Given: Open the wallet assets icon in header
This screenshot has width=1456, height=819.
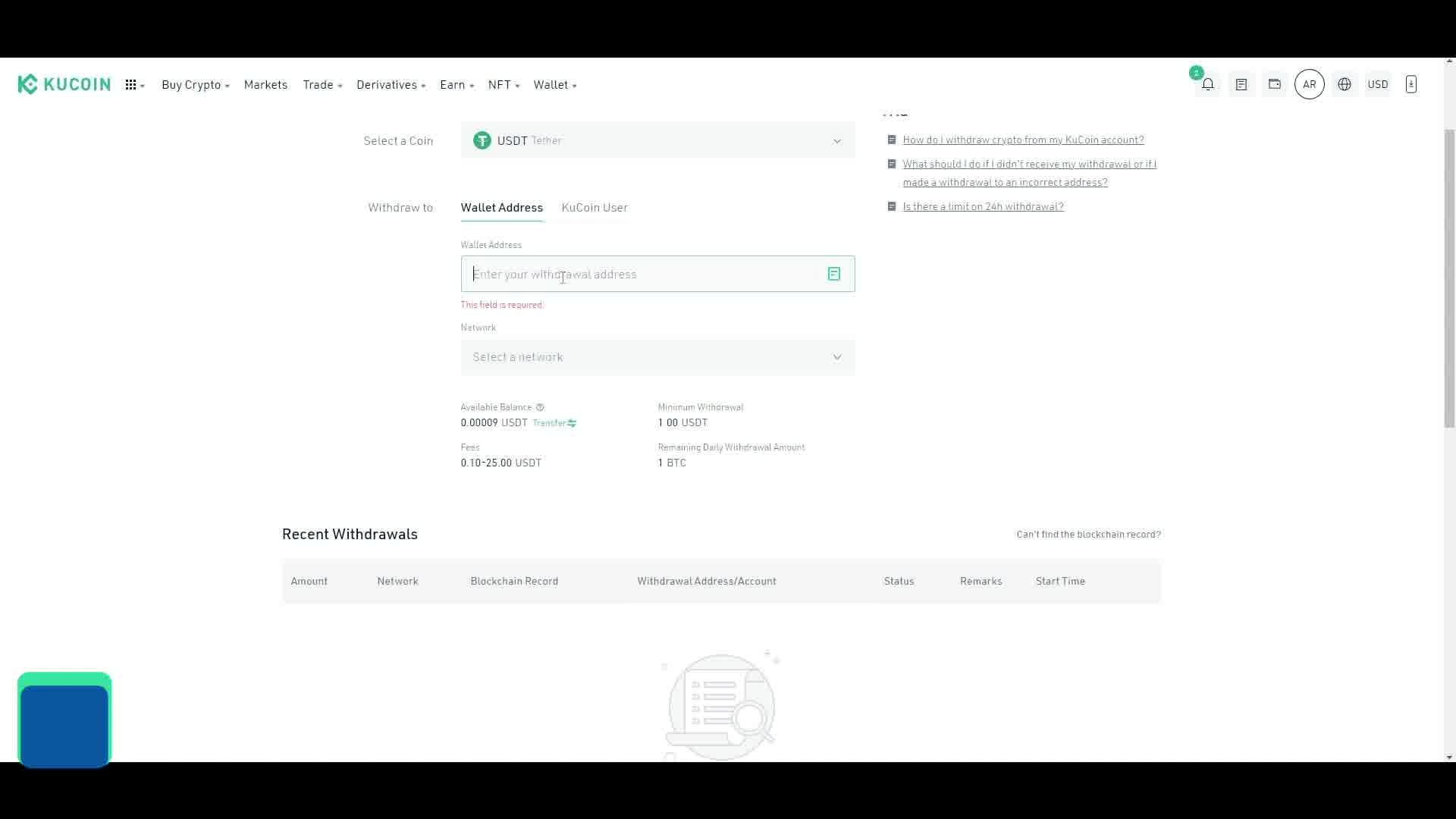Looking at the screenshot, I should (1275, 84).
